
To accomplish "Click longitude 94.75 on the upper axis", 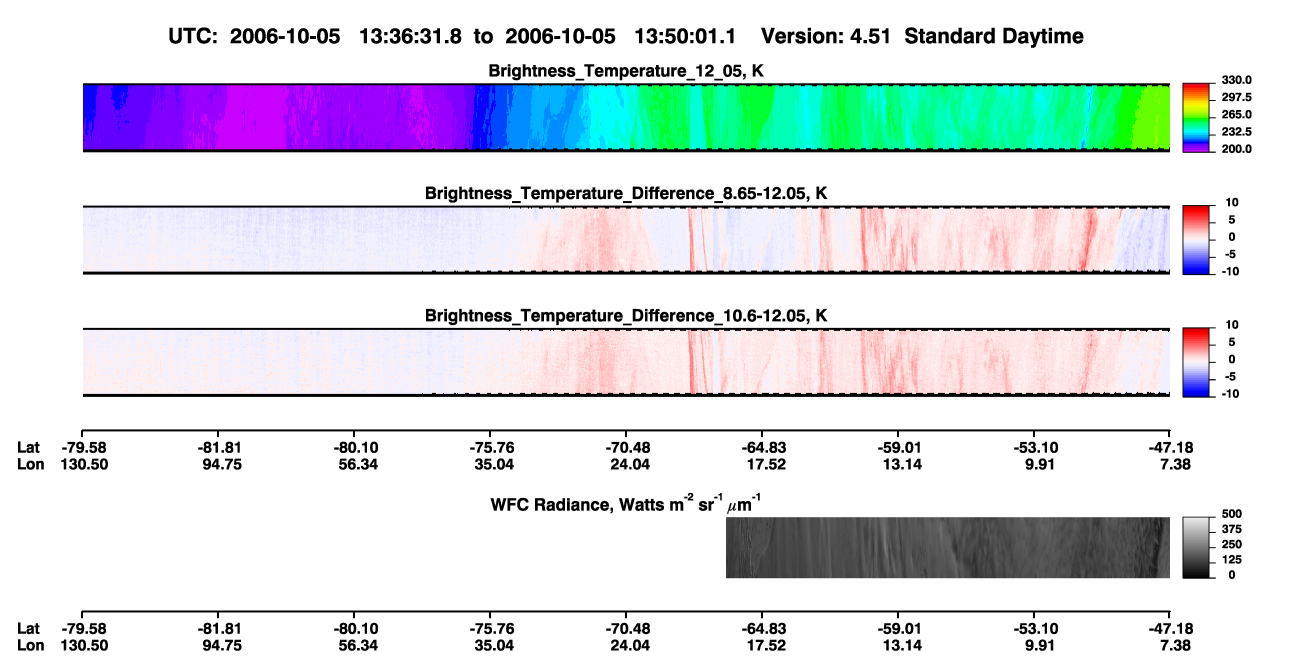I will coord(221,464).
